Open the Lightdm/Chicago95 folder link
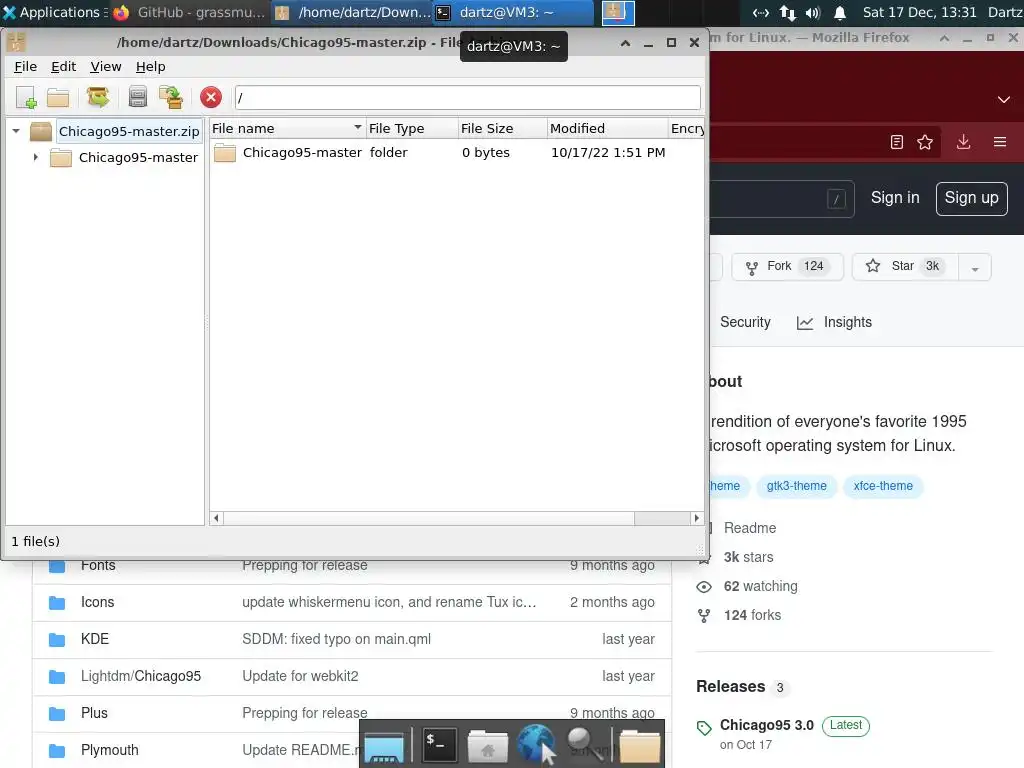 (141, 676)
